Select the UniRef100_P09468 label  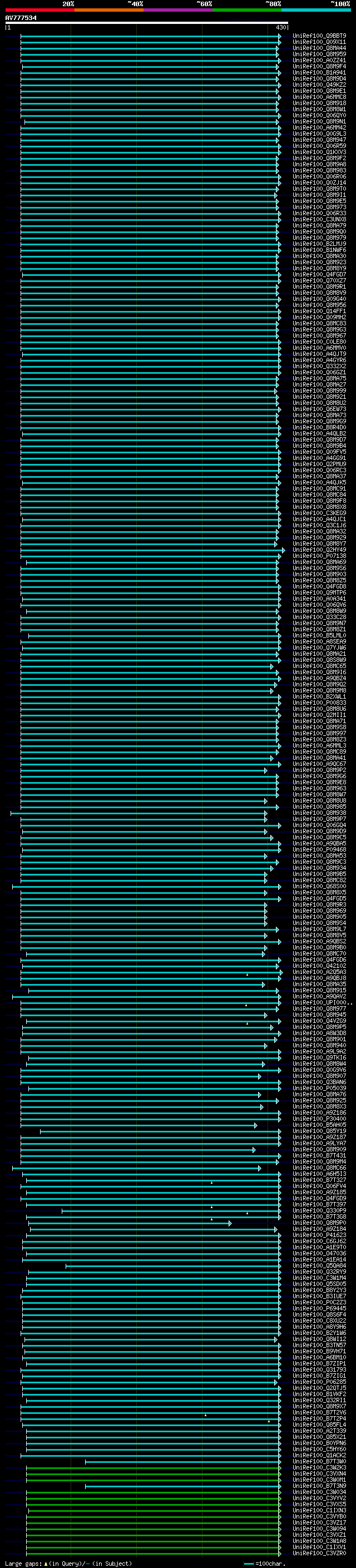tap(319, 850)
